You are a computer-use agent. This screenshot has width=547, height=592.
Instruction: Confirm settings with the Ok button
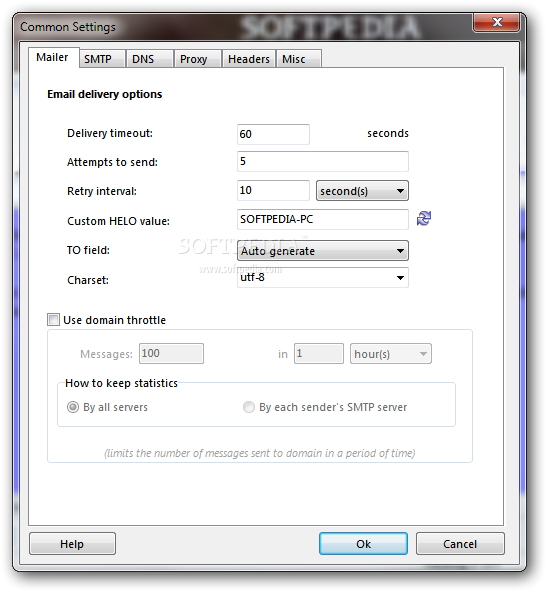click(363, 544)
